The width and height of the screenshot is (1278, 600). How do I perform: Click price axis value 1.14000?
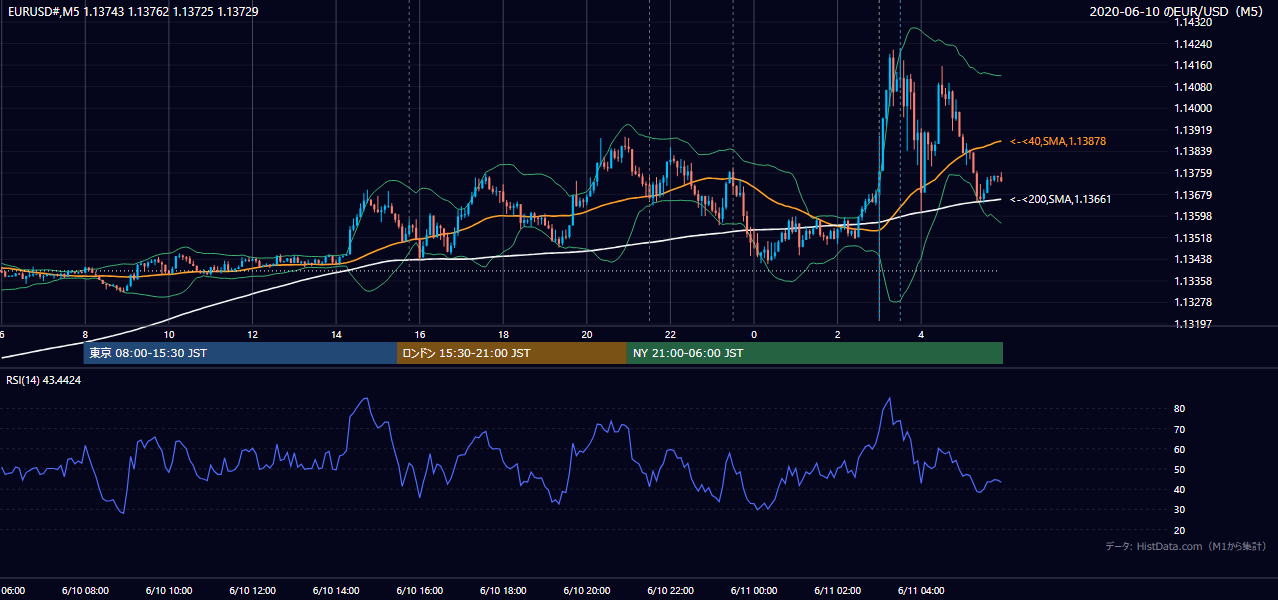point(1192,108)
